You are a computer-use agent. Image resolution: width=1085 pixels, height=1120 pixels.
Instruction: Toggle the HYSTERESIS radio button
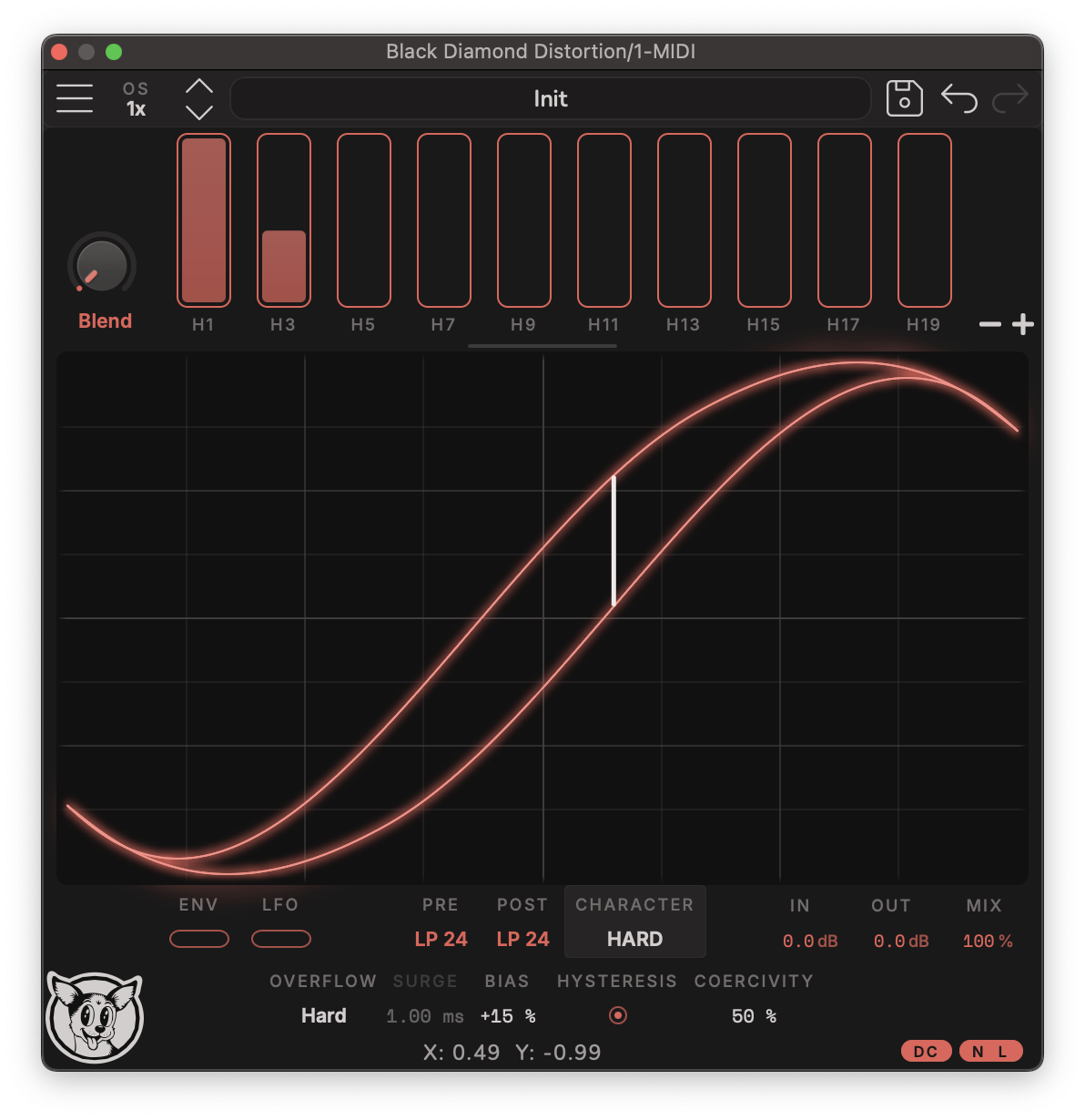tap(618, 1014)
